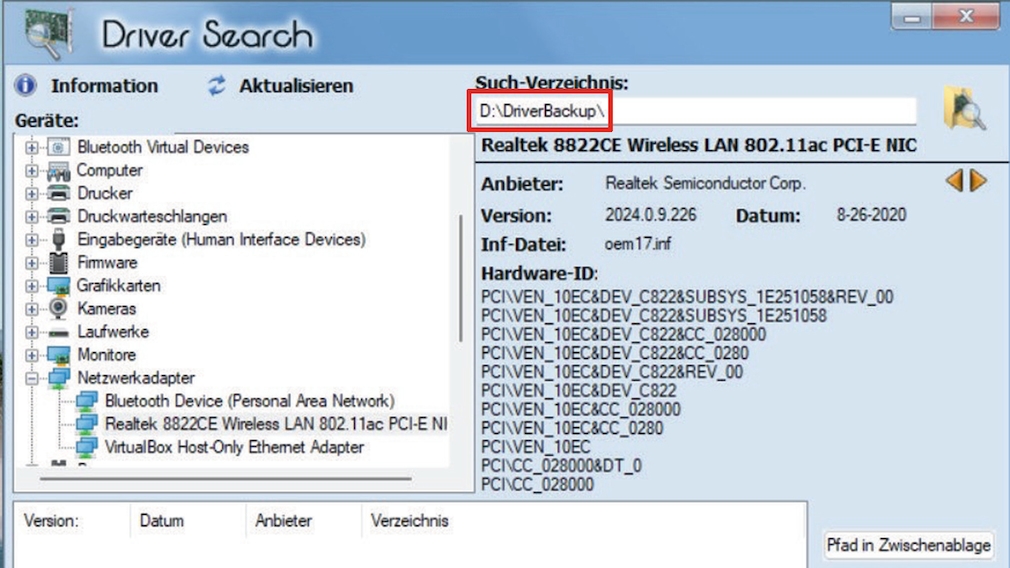Click the Such-Verzeichnis path input field
Screen dimensions: 1010x568
pyautogui.click(x=760, y=111)
